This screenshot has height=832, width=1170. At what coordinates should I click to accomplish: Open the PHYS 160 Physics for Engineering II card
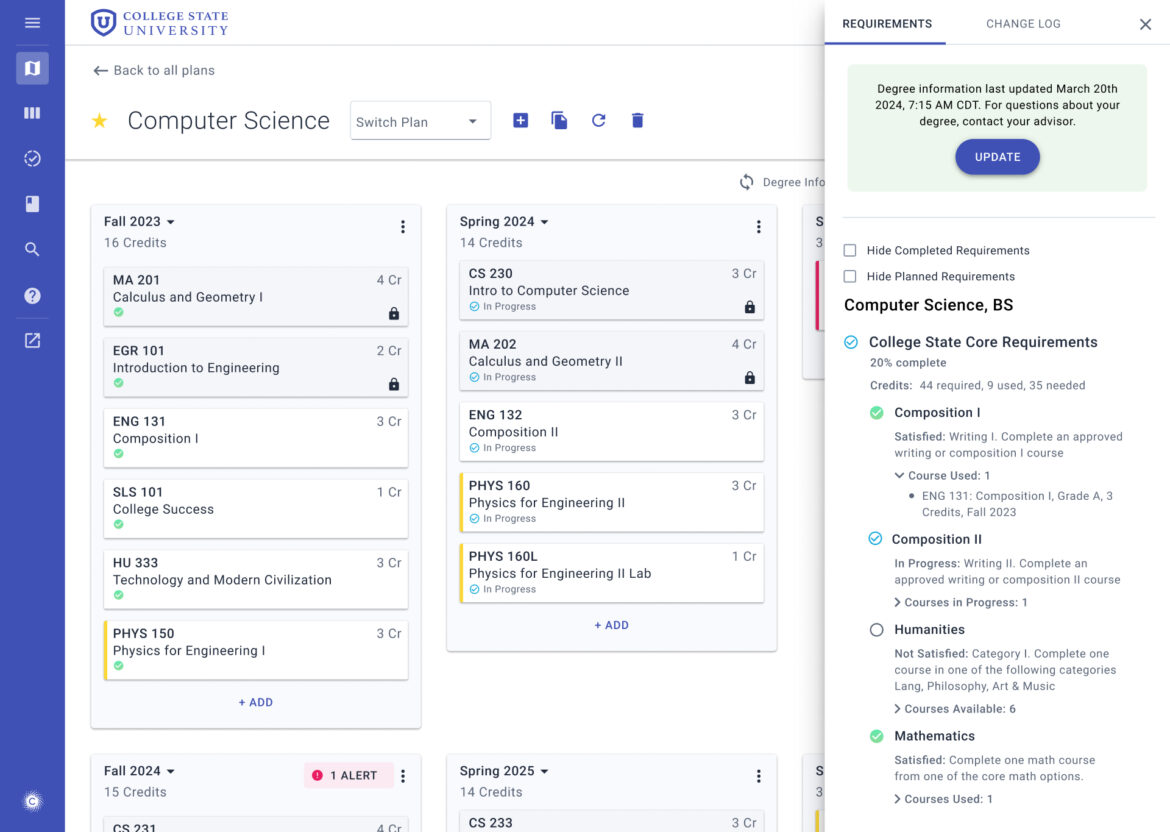pyautogui.click(x=612, y=501)
